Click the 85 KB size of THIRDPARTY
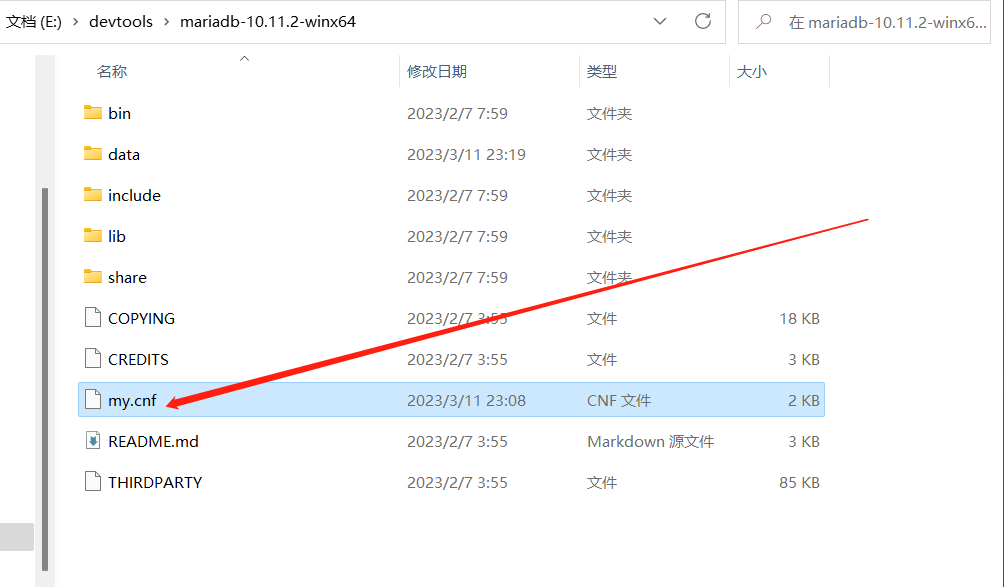This screenshot has height=587, width=1004. pos(799,482)
